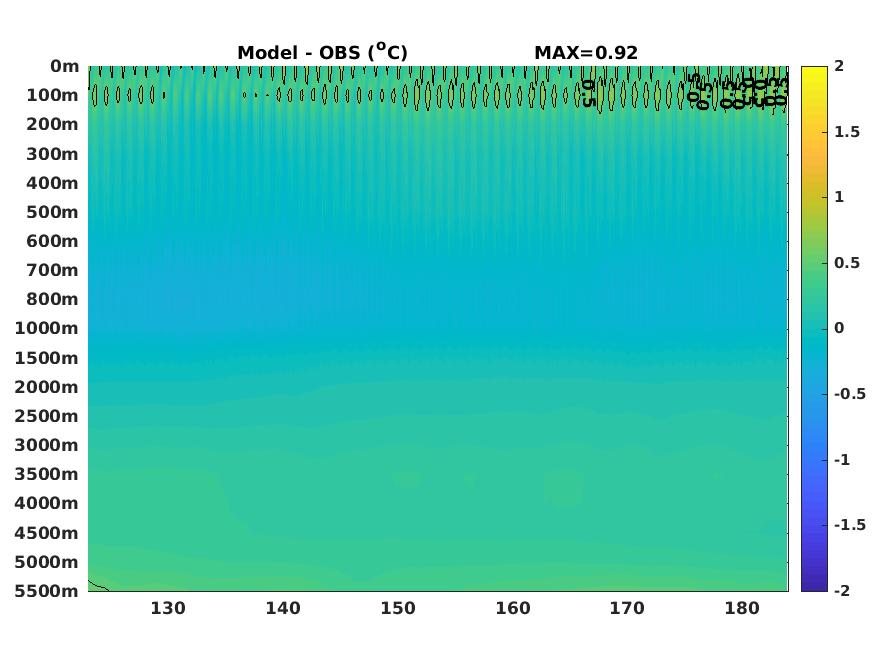Click the colorbar "2" tick label
The width and height of the screenshot is (875, 656).
839,66
